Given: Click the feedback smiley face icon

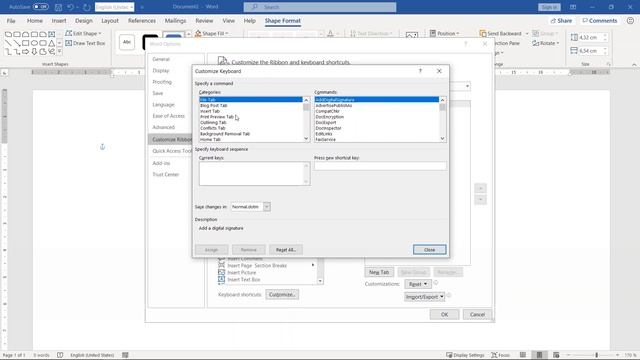Looking at the screenshot, I should pyautogui.click(x=630, y=20).
